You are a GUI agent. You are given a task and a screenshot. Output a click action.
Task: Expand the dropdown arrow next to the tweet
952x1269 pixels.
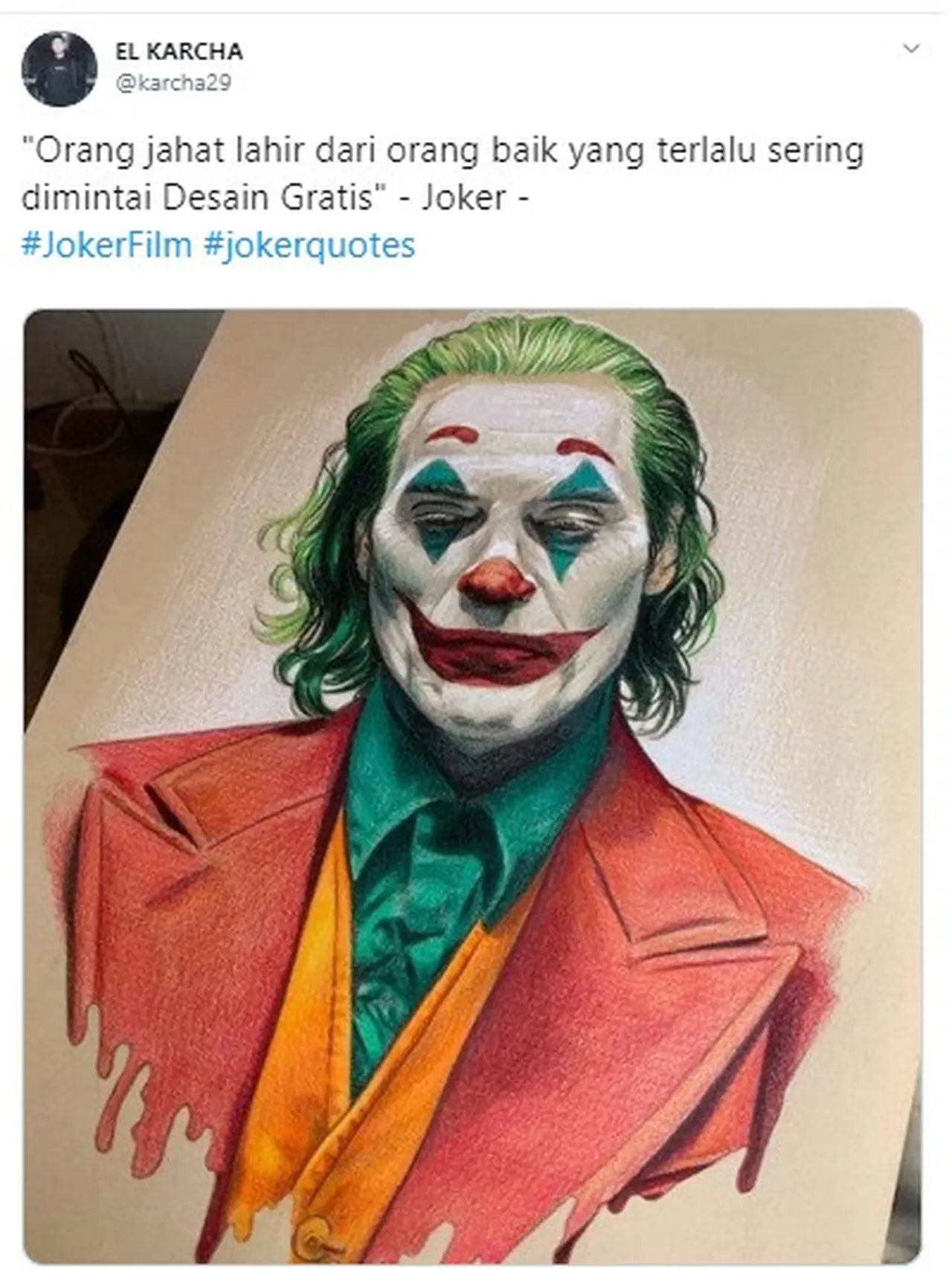912,46
